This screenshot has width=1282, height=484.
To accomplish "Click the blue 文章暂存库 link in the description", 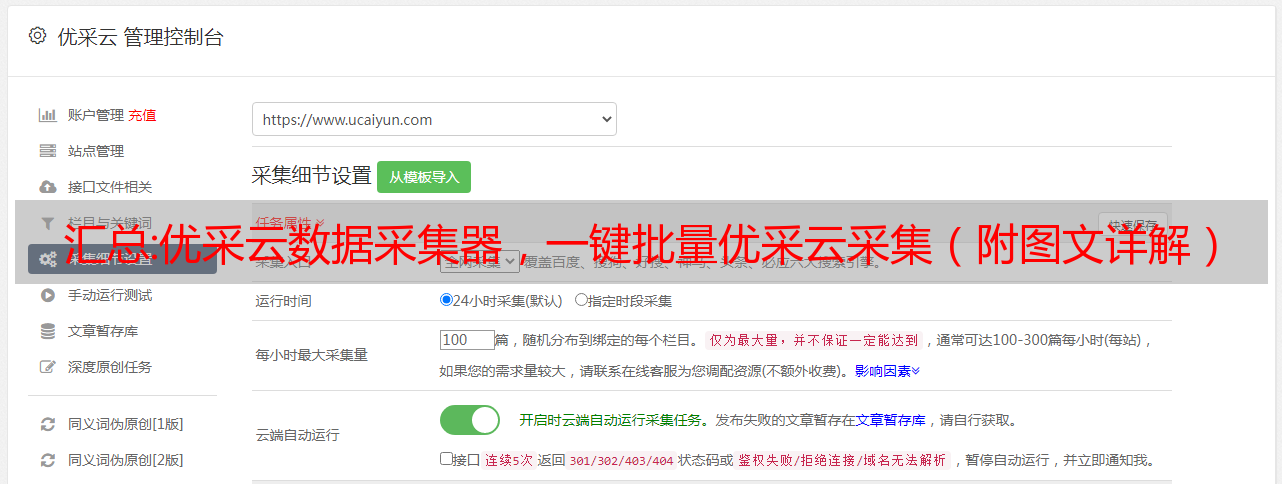I will [890, 420].
